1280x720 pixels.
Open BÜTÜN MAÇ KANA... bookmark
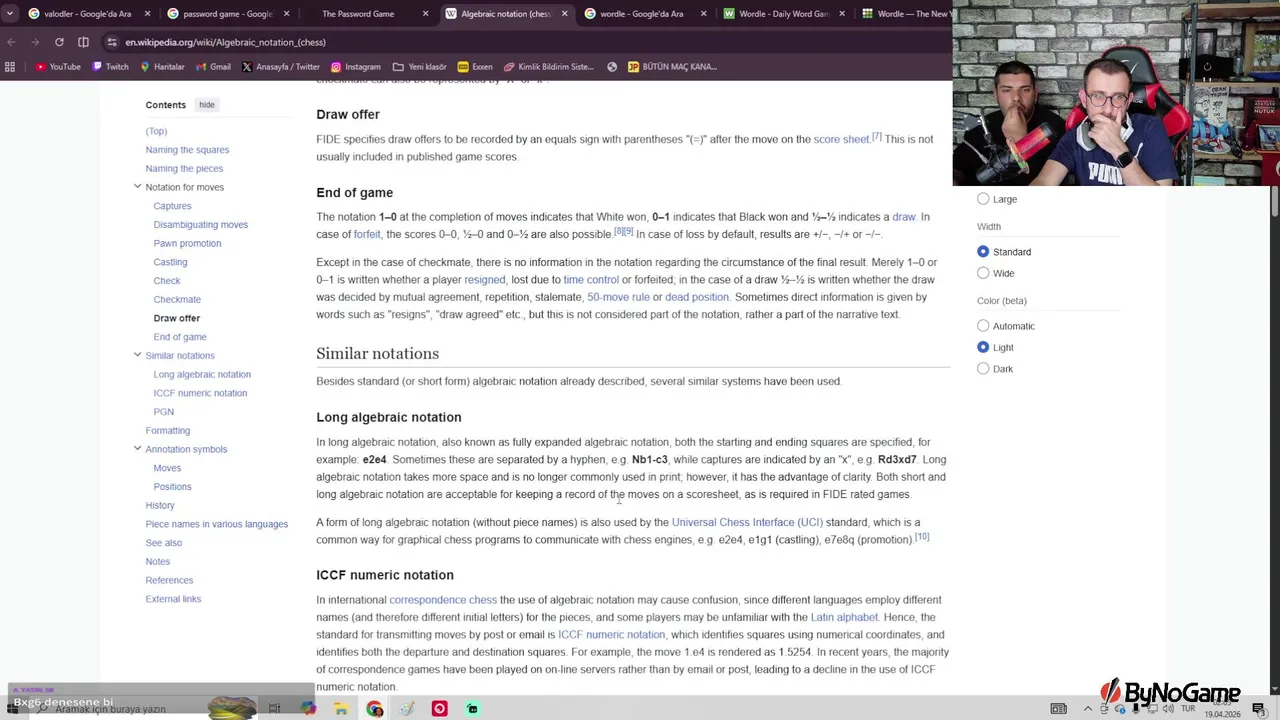[672, 67]
